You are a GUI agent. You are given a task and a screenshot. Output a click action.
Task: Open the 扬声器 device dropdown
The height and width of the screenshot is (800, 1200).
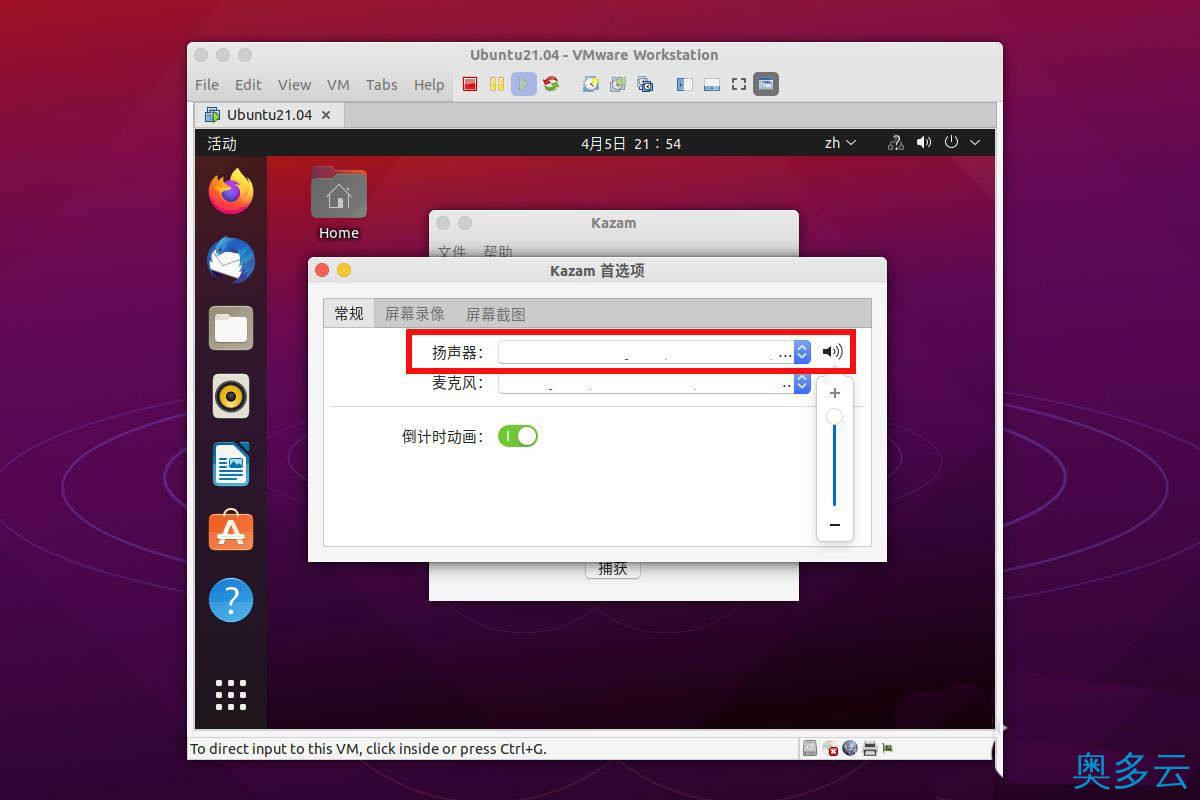pos(800,351)
